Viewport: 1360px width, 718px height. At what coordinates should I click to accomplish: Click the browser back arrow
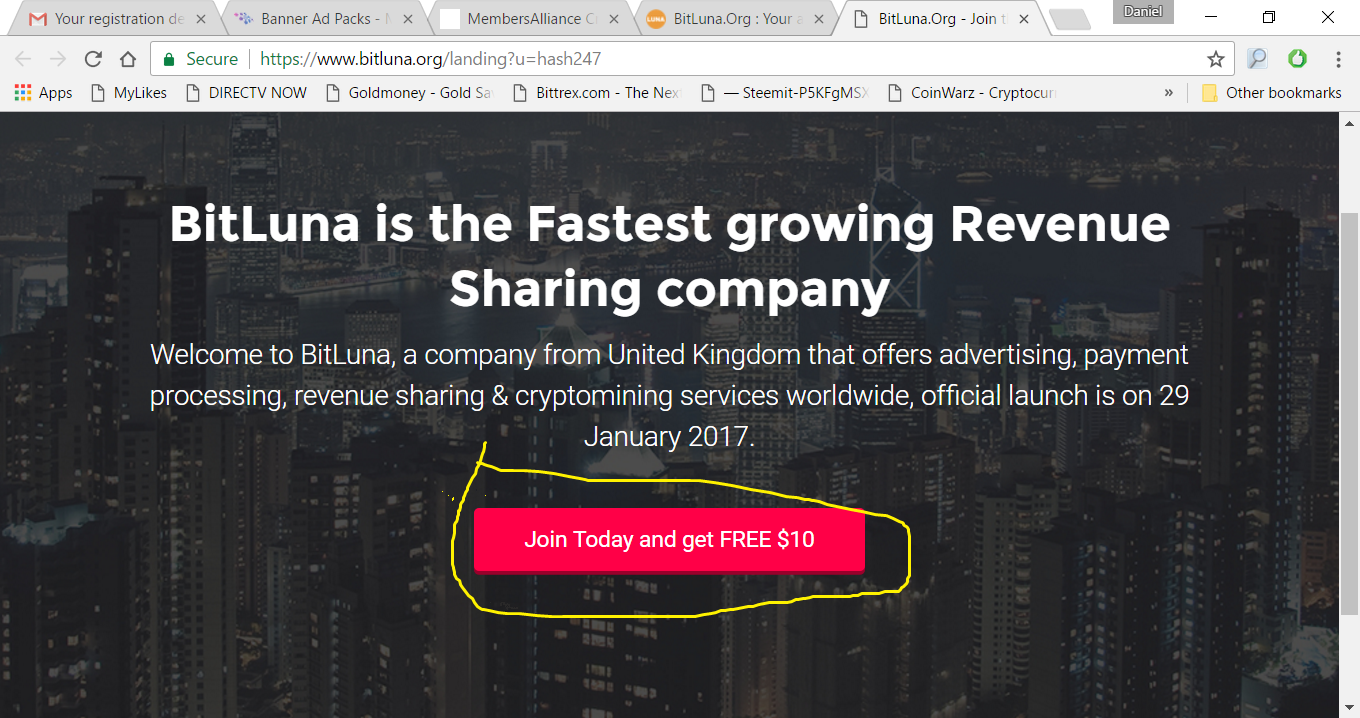click(x=24, y=59)
